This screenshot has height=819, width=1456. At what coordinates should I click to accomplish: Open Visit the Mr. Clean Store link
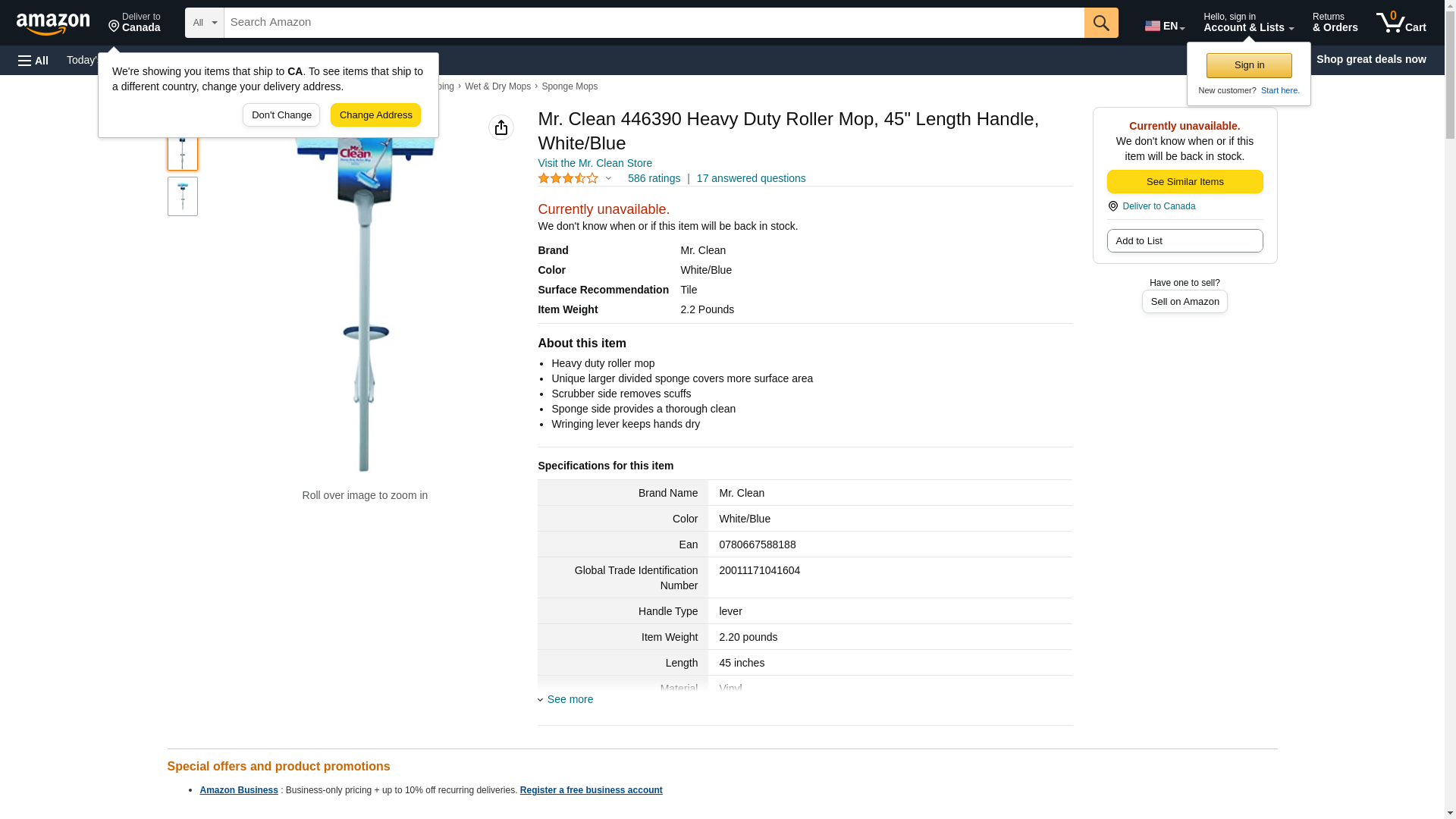[x=595, y=163]
